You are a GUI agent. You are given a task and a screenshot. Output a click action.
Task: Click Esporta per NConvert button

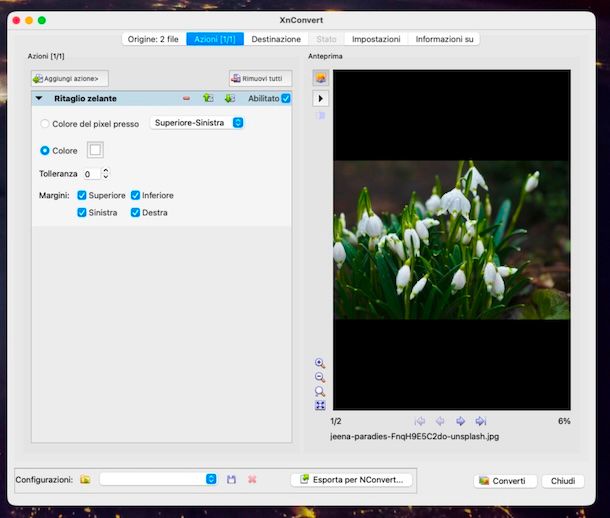coord(352,480)
